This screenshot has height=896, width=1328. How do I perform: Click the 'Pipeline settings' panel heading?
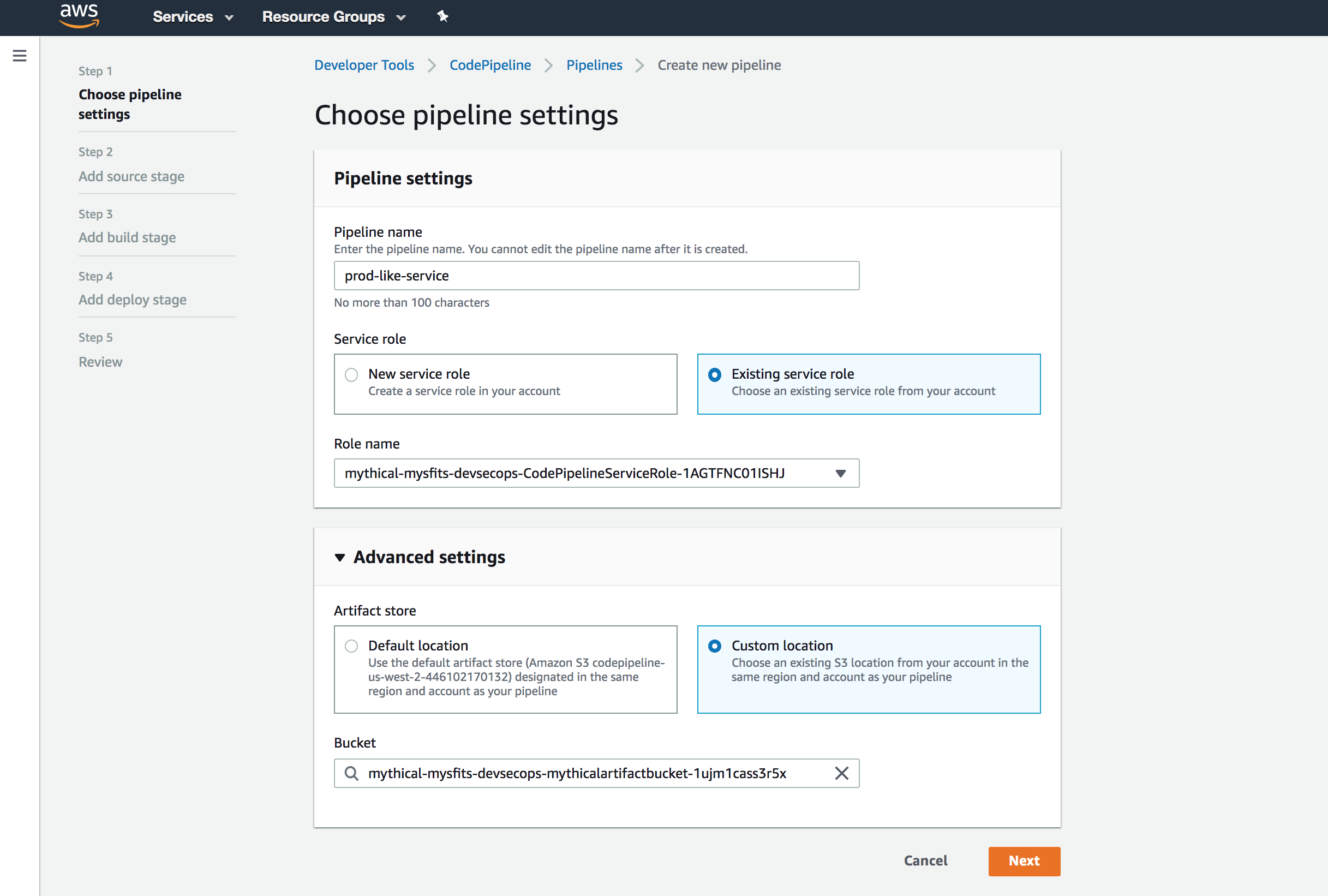tap(403, 178)
